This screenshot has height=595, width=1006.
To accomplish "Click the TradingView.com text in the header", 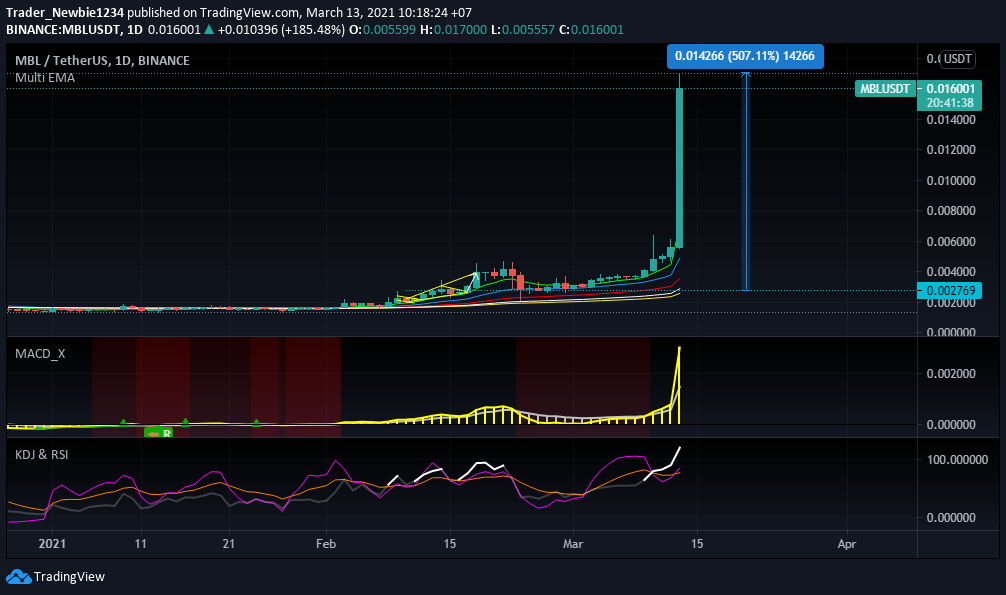I will pyautogui.click(x=250, y=12).
